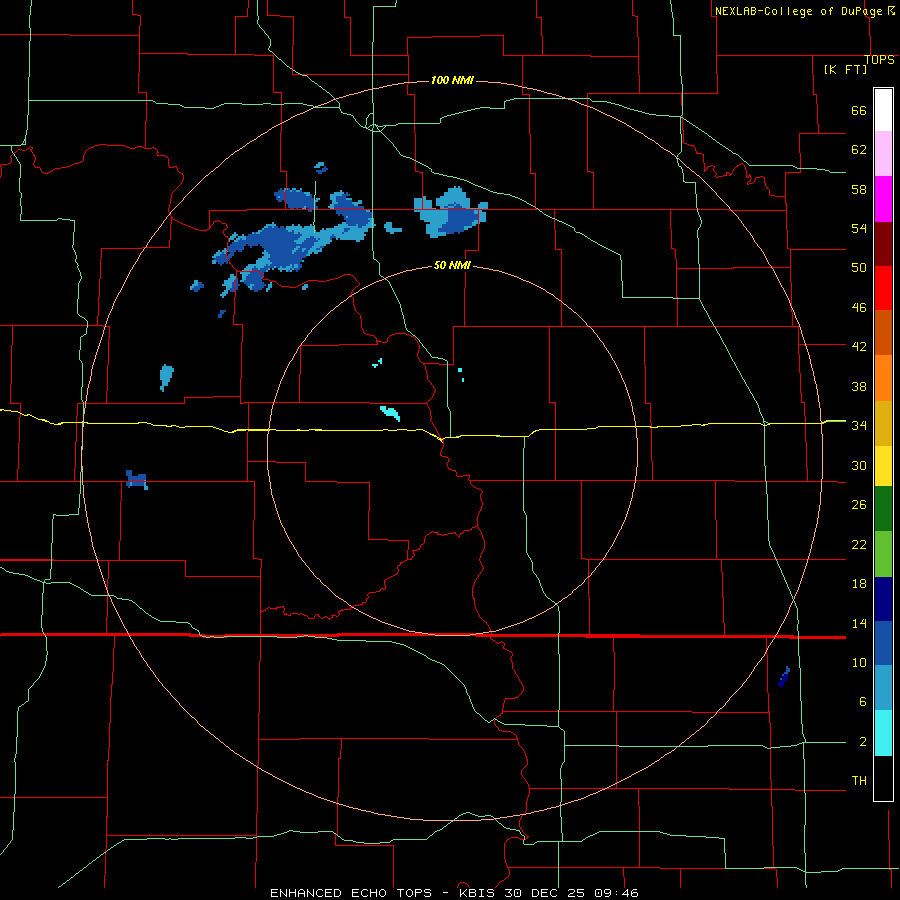900x900 pixels.
Task: Click the legend value 2
Action: (x=863, y=742)
